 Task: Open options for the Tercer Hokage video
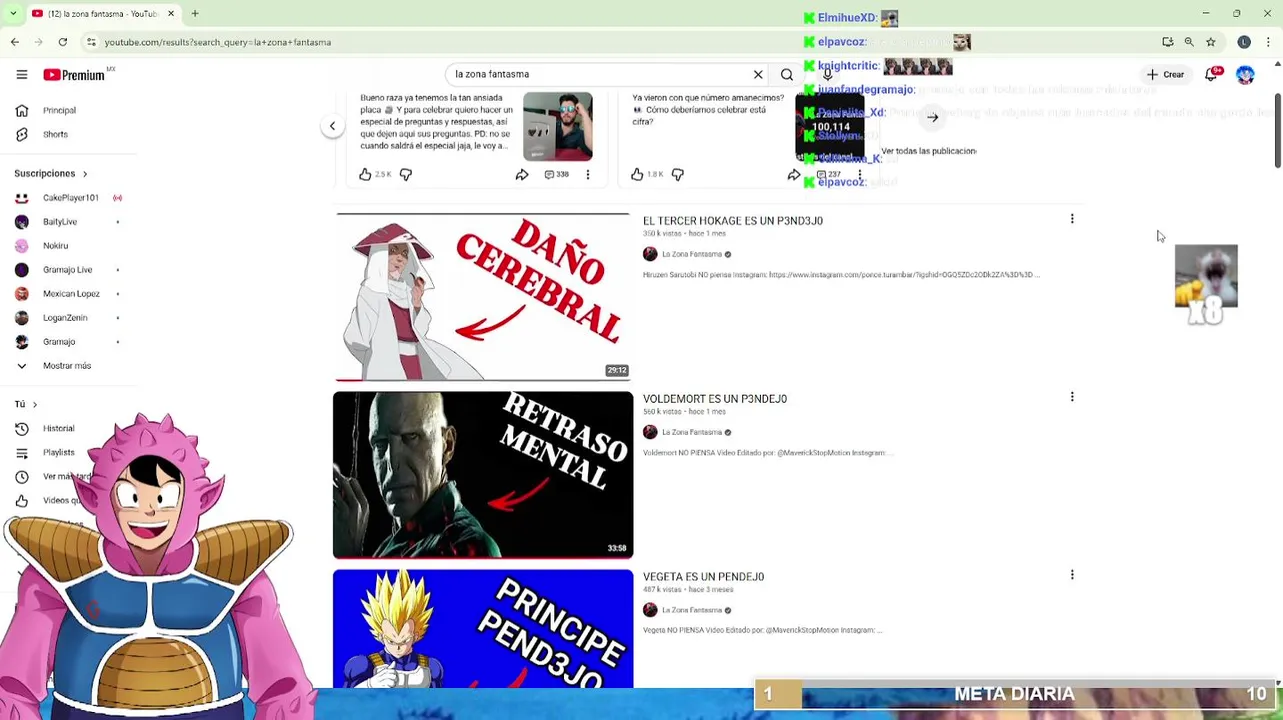coord(1072,219)
